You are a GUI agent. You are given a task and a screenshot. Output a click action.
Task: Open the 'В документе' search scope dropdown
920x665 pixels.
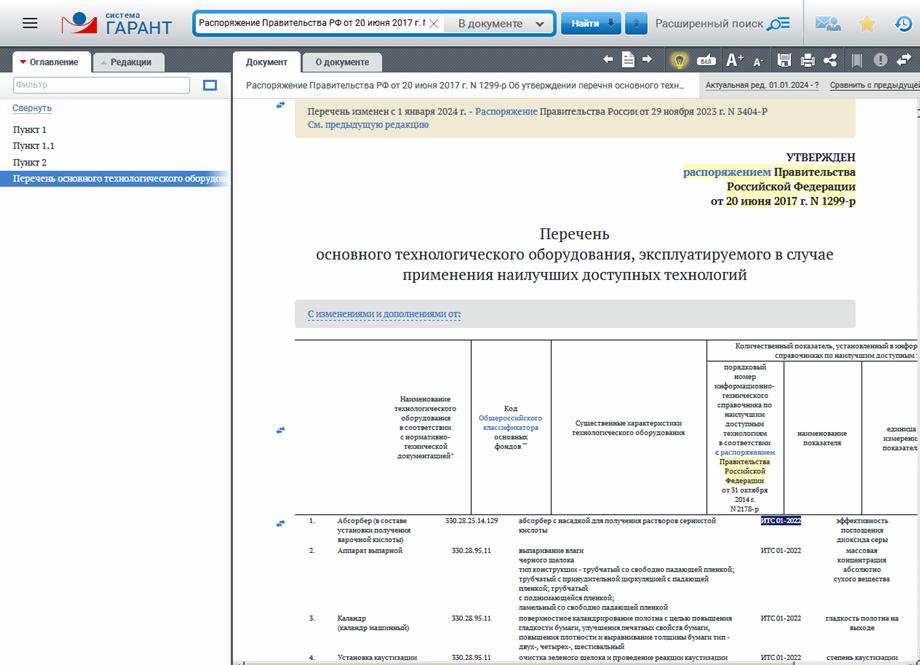[498, 23]
